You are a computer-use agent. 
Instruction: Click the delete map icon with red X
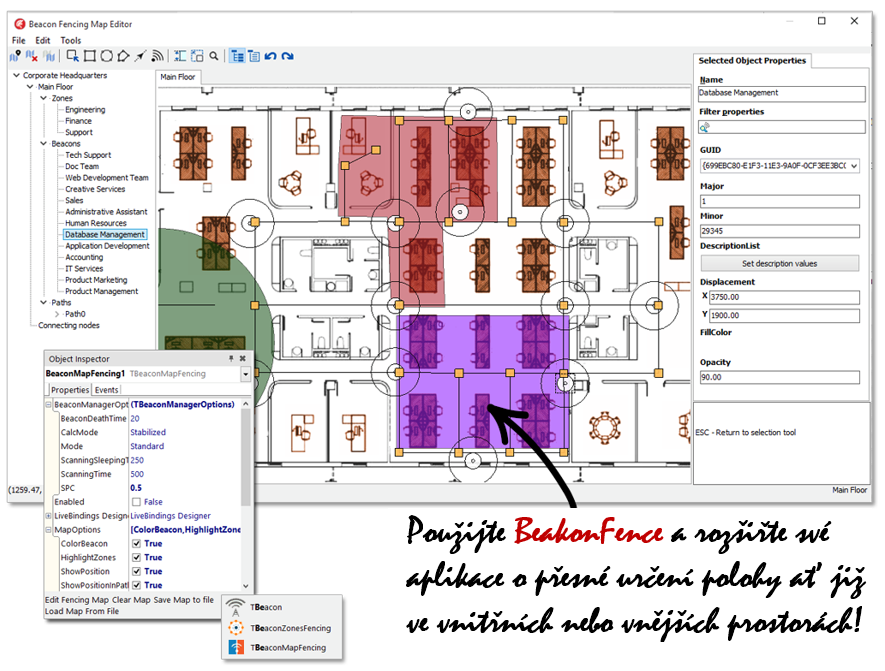coord(32,56)
